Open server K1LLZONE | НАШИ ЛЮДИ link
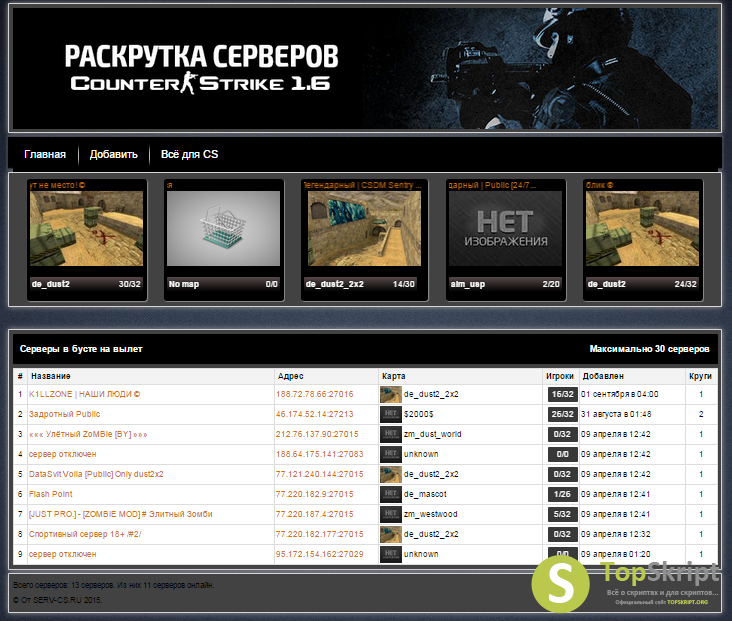This screenshot has height=621, width=732. pyautogui.click(x=84, y=395)
